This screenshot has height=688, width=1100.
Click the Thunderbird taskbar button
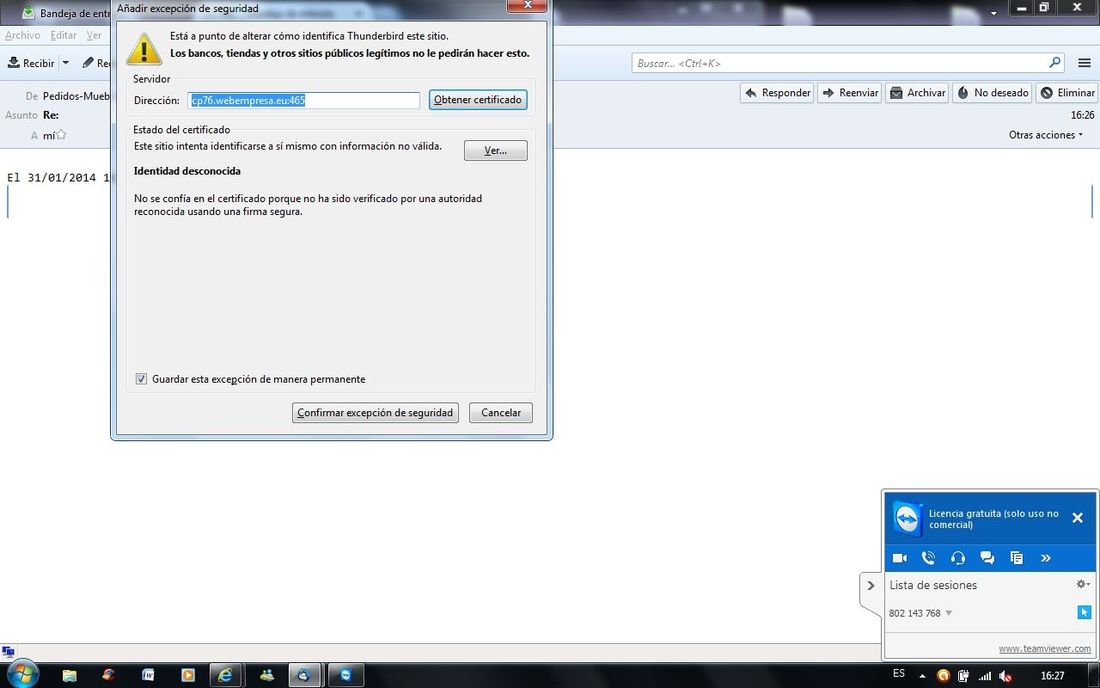[x=304, y=675]
